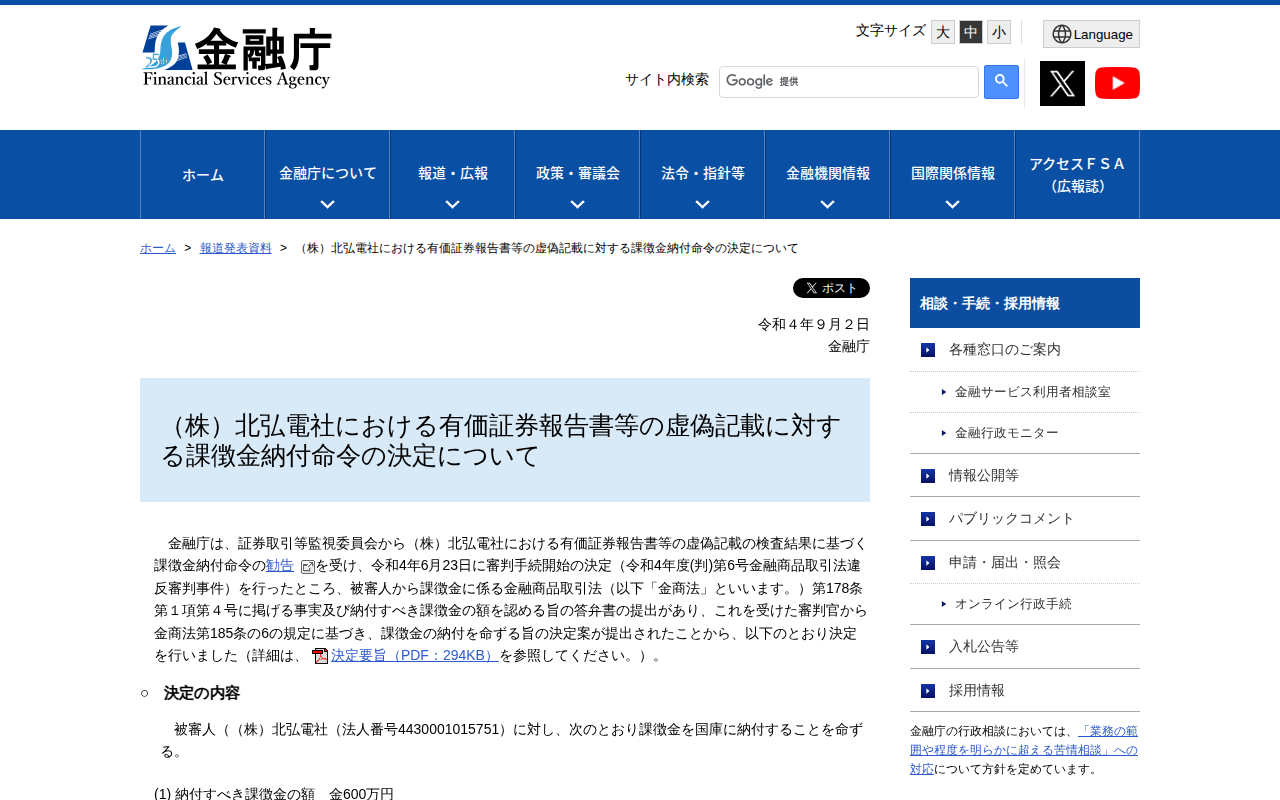
Task: Click the external link icon after 勧告
Action: (x=307, y=567)
